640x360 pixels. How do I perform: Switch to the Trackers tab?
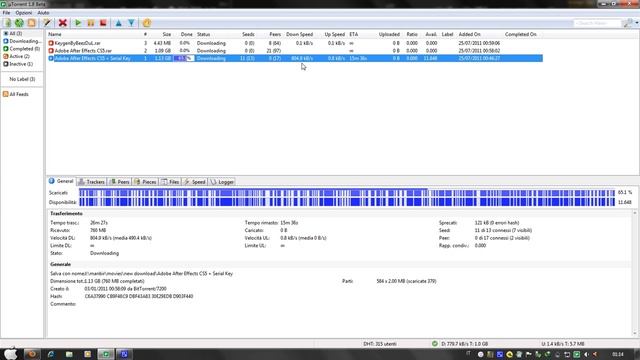[x=91, y=182]
